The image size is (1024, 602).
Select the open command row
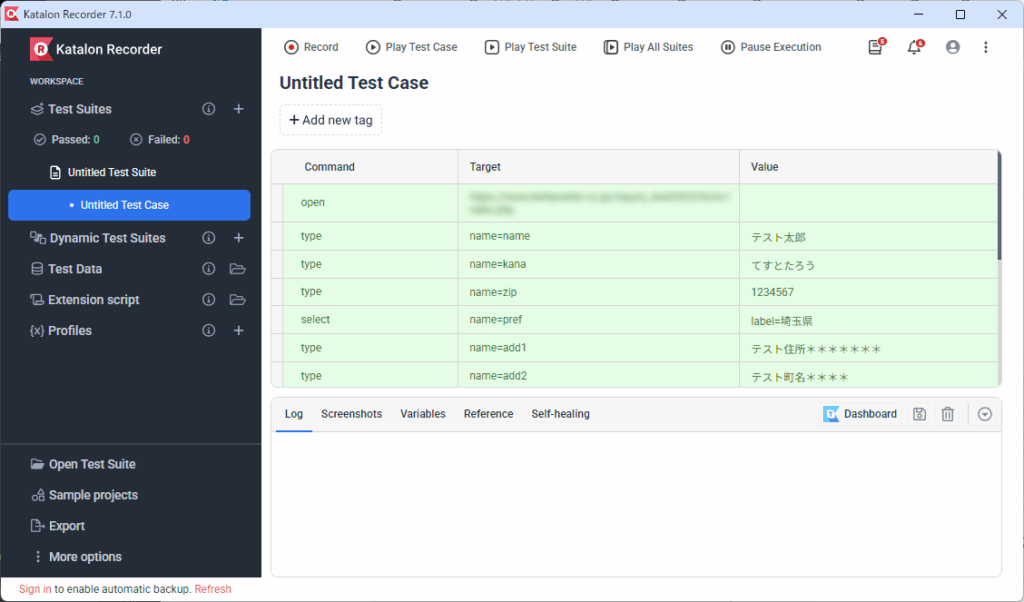coord(635,203)
